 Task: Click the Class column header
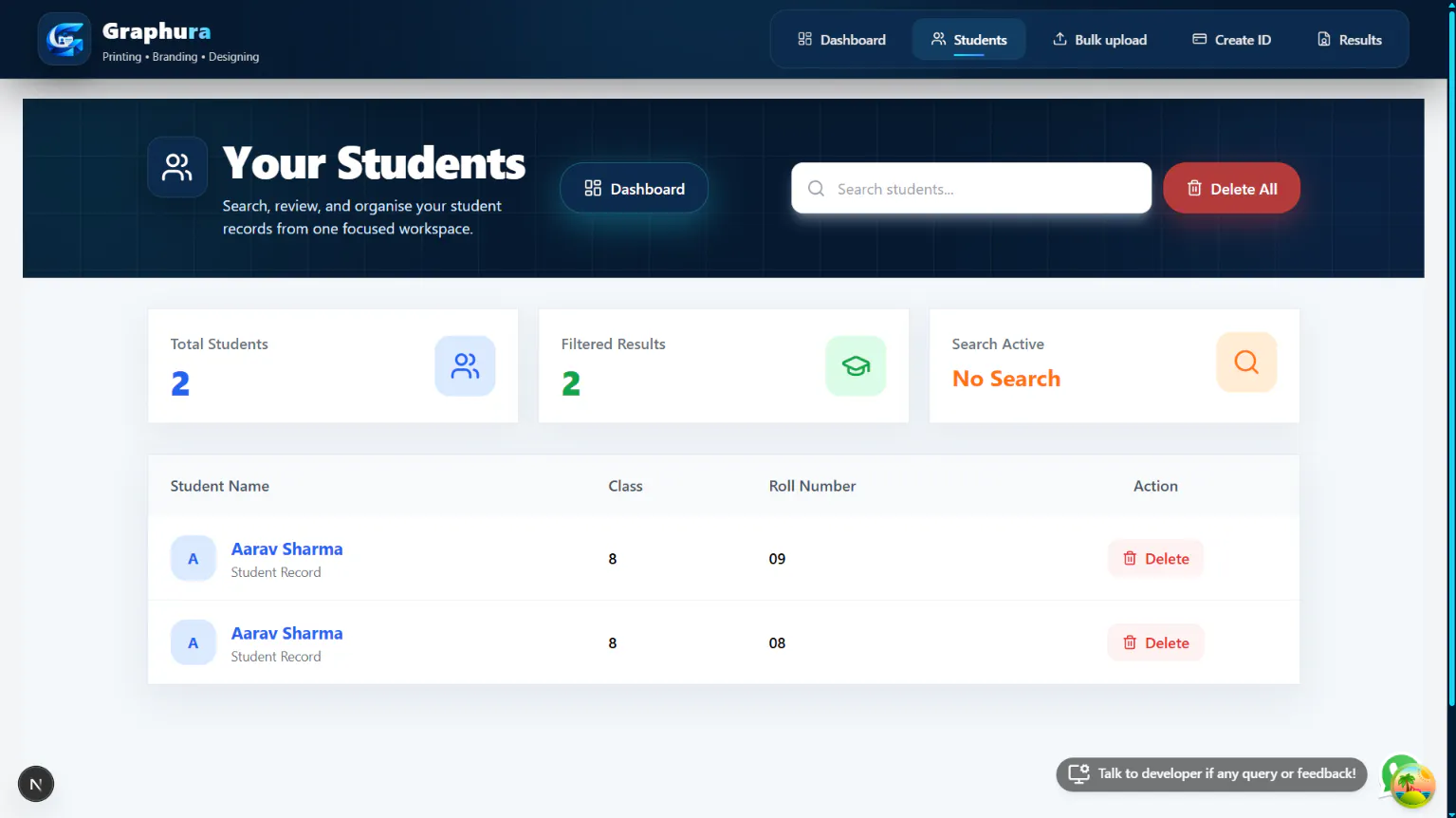625,486
